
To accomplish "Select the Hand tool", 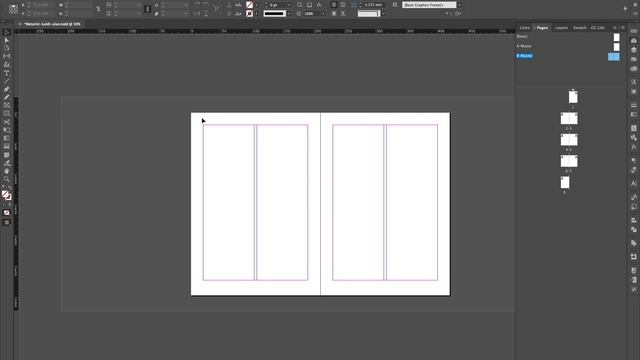I will [x=7, y=171].
